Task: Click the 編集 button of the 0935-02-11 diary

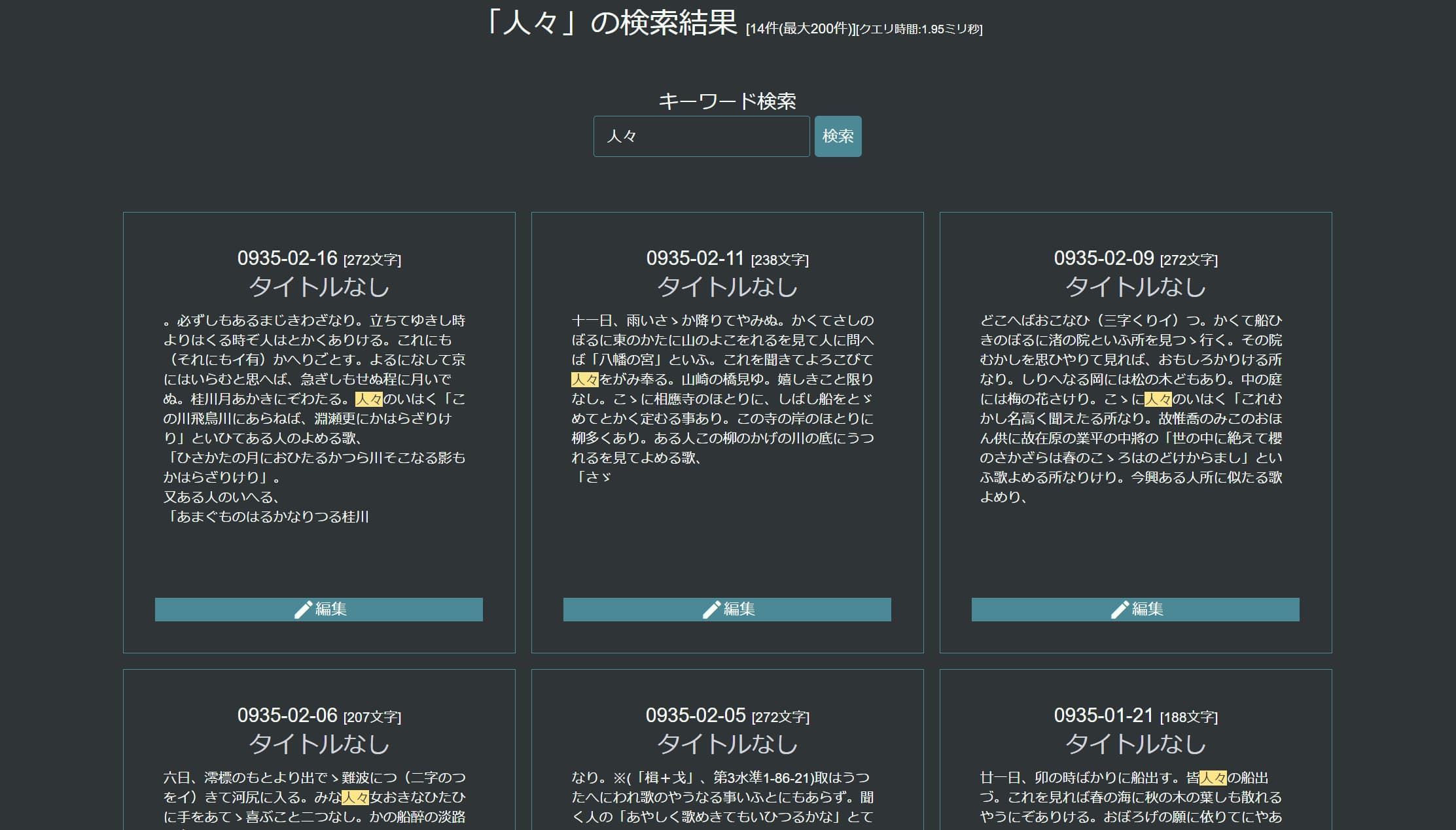Action: coord(727,609)
